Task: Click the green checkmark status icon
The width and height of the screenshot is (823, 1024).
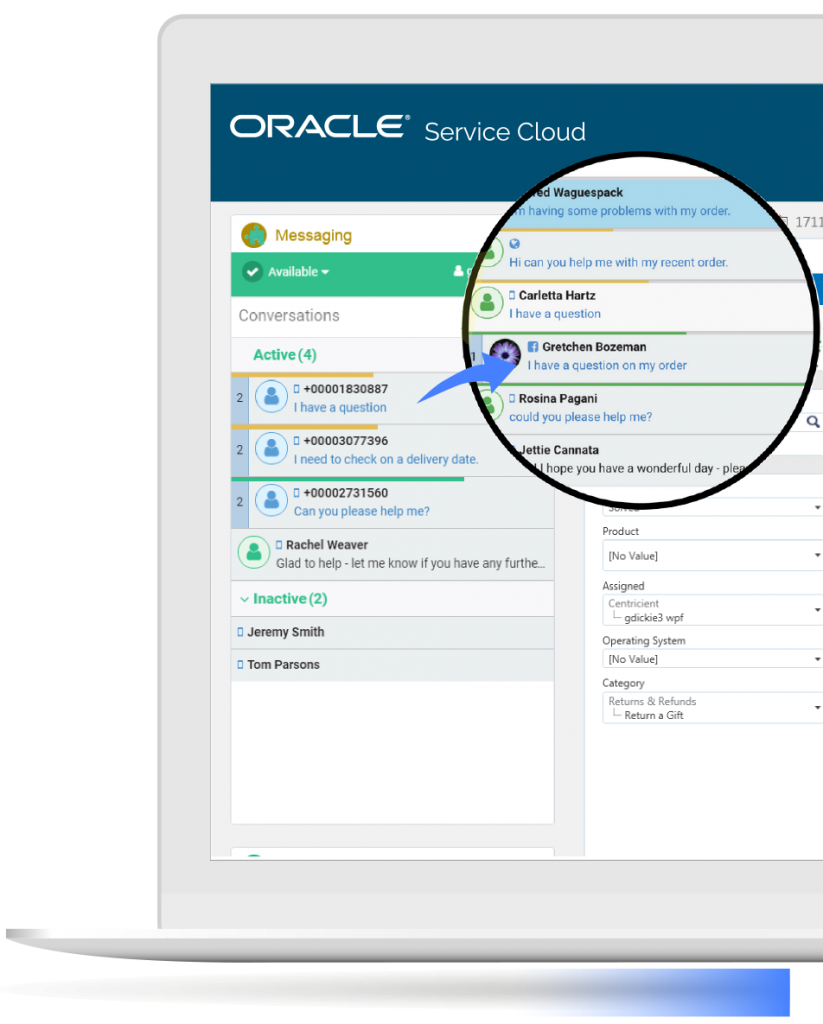Action: click(x=252, y=272)
